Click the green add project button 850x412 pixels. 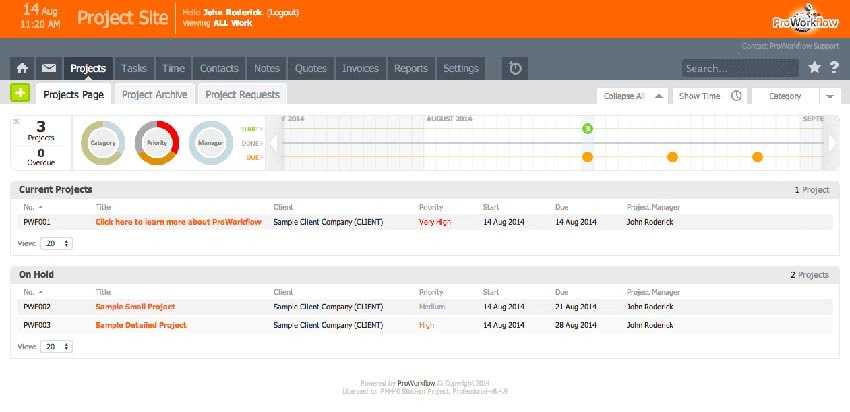point(20,93)
